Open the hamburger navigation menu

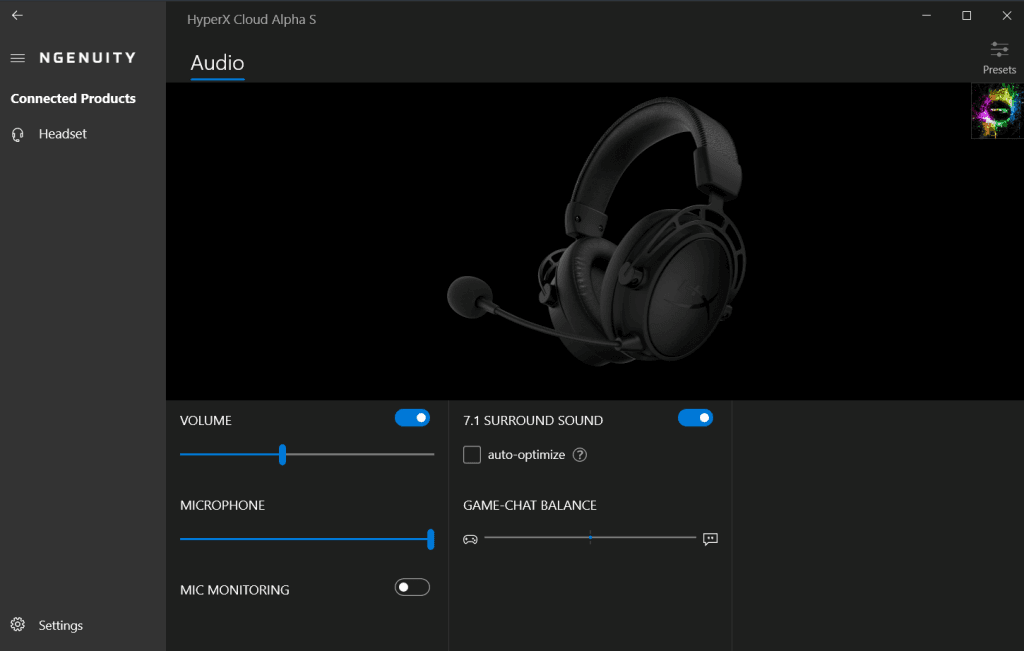point(18,58)
